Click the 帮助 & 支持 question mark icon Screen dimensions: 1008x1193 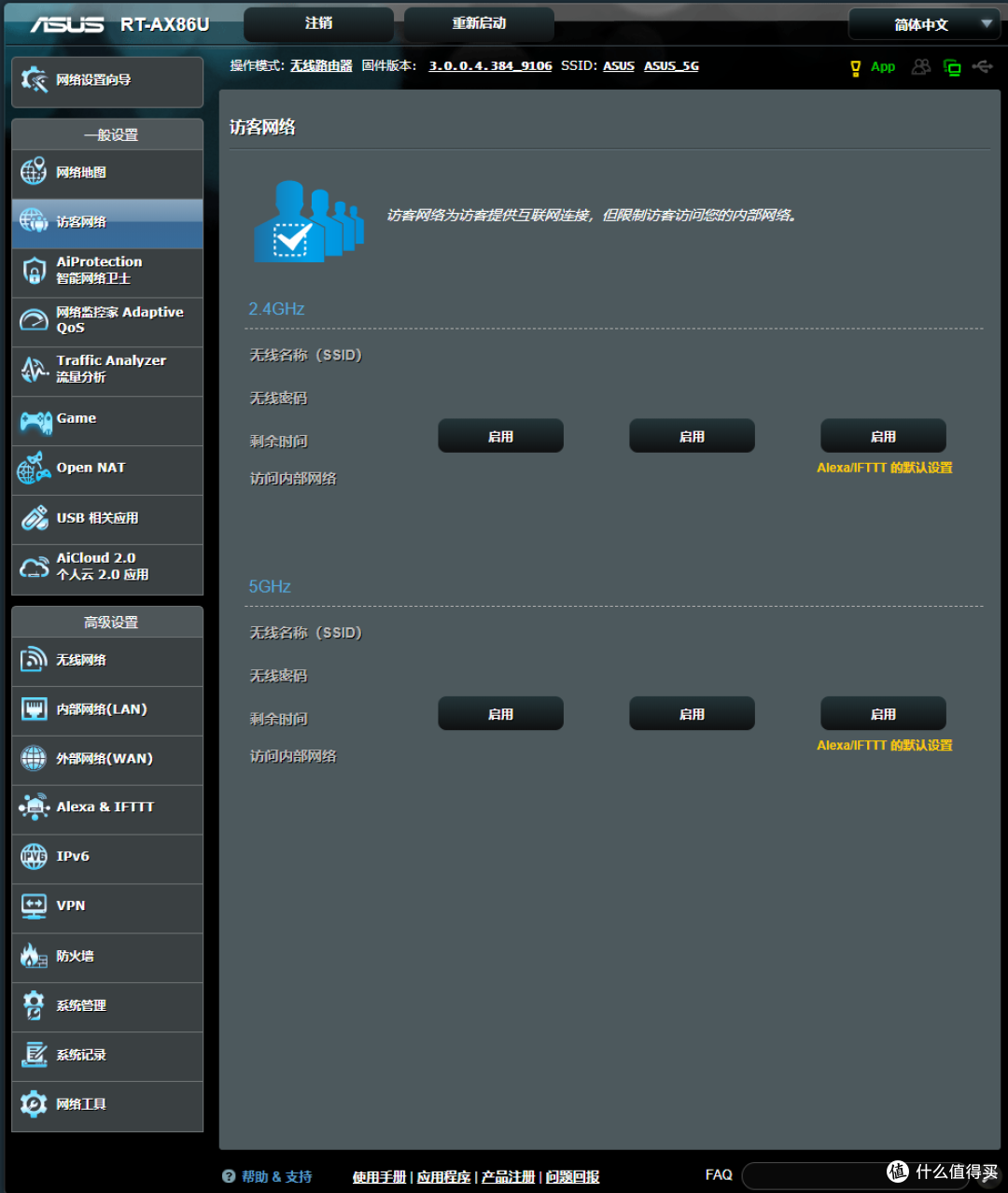(229, 1176)
